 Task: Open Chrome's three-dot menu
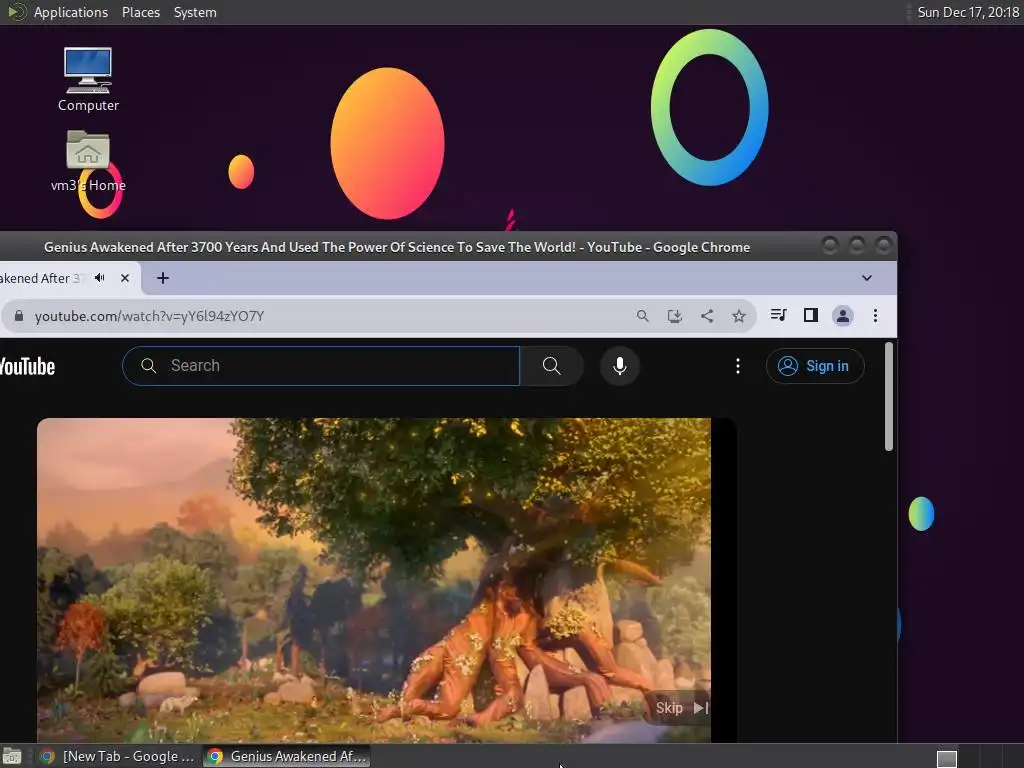[875, 316]
